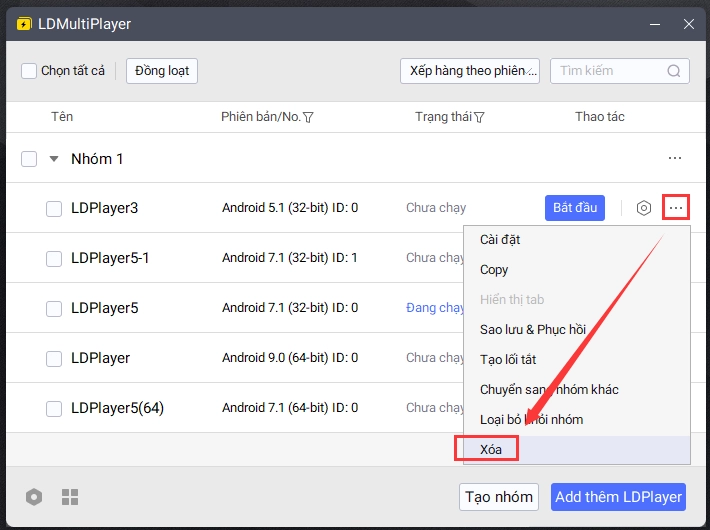Click Android 5.1 (32-bit) ID: 0 text
This screenshot has height=530, width=710.
[290, 207]
